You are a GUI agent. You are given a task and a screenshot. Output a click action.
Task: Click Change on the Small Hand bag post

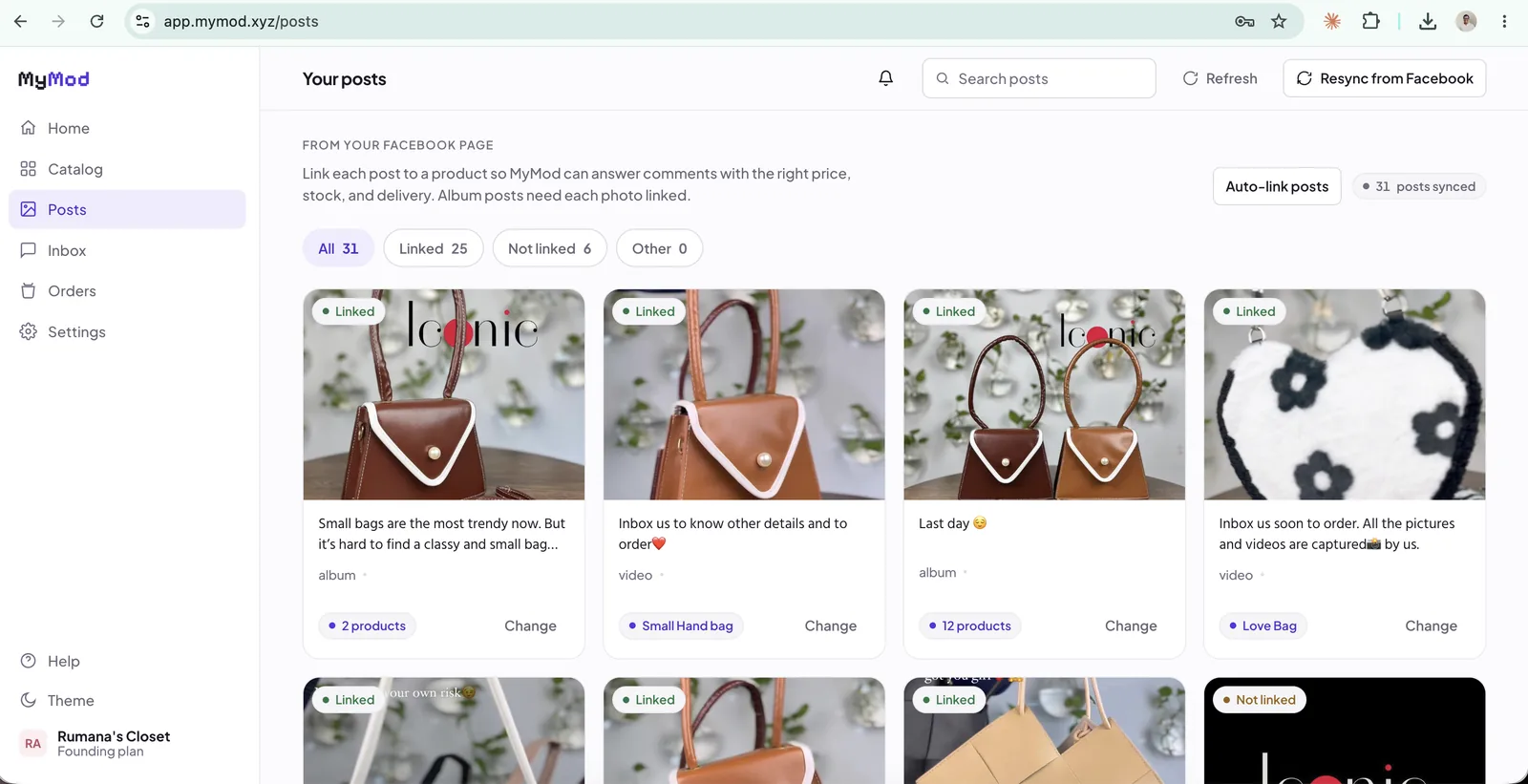(831, 625)
